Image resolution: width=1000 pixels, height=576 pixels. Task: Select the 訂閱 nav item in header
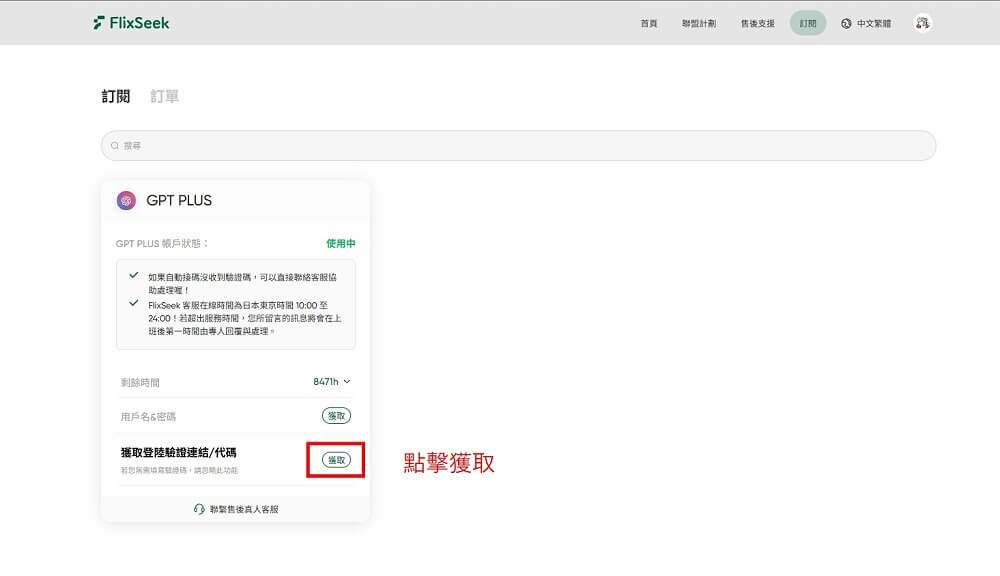coord(807,23)
